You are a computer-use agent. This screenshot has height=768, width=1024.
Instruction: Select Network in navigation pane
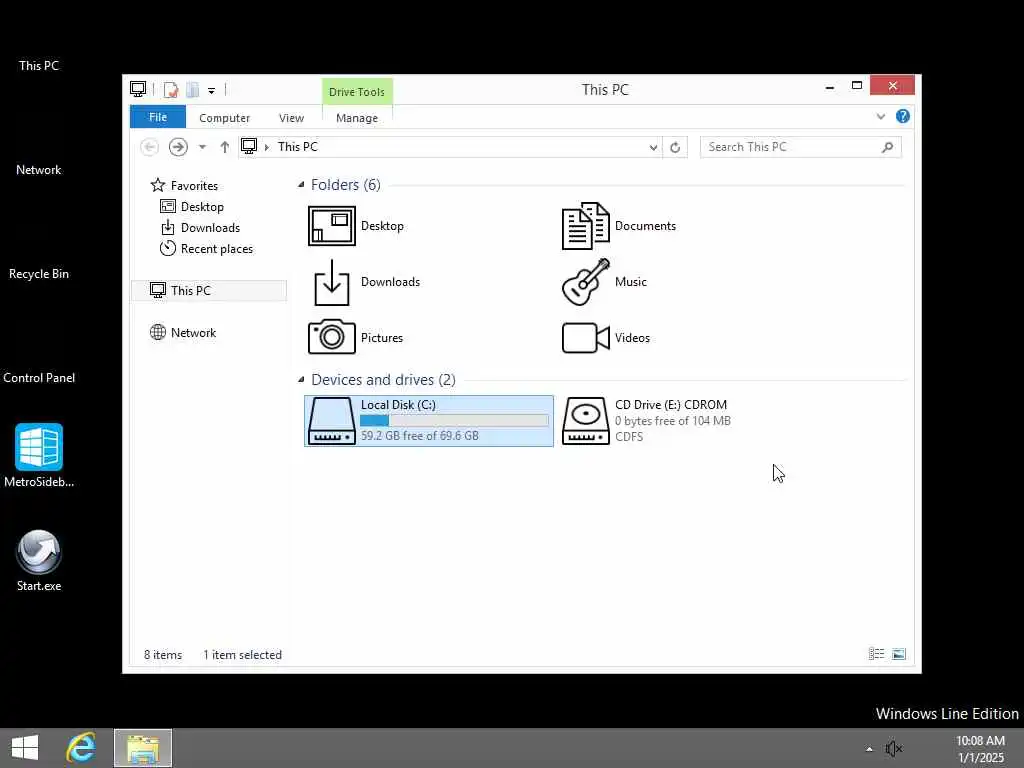[183, 332]
